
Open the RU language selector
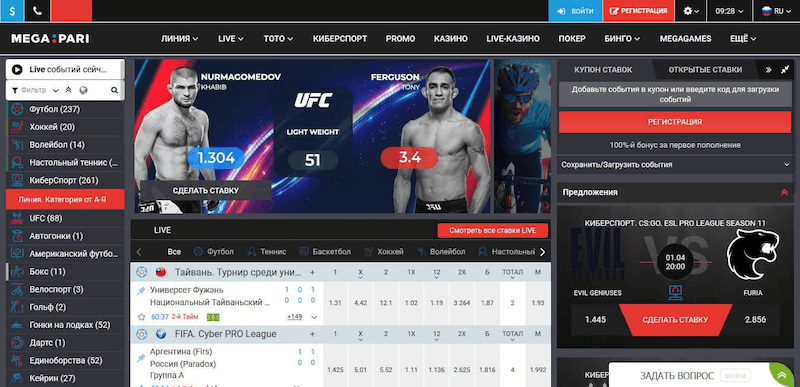pos(776,11)
